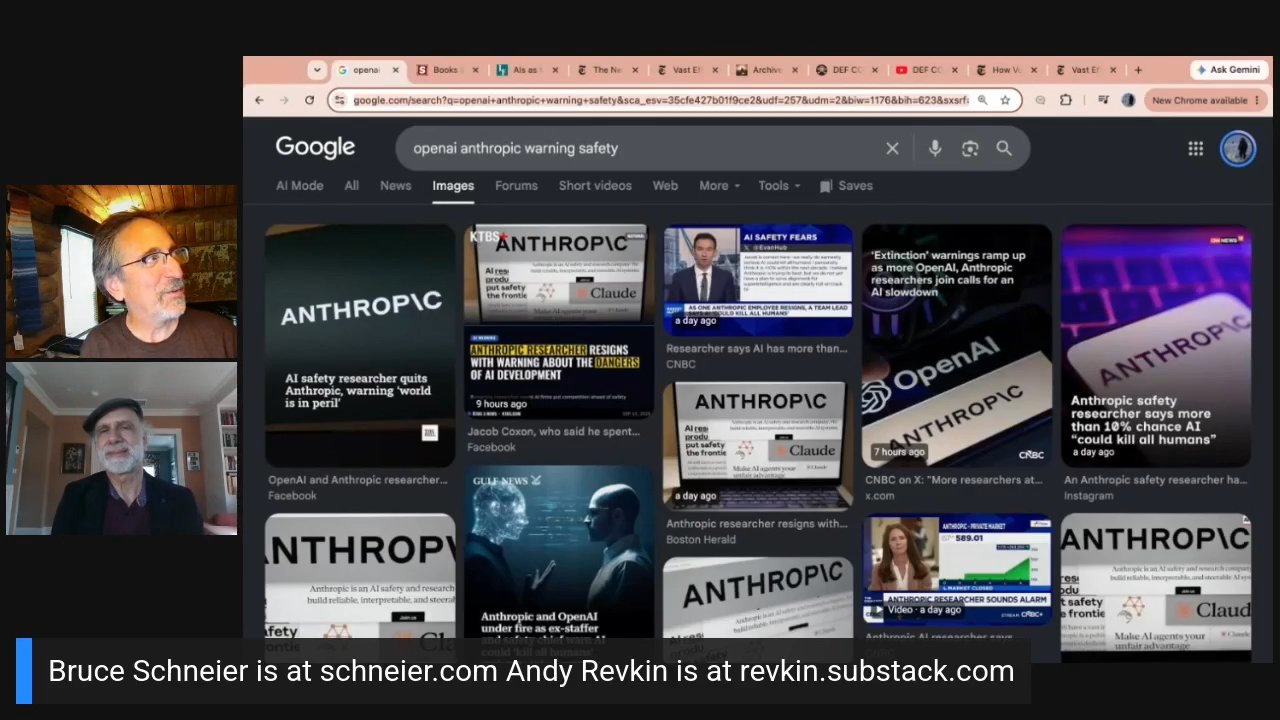Image resolution: width=1280 pixels, height=720 pixels.
Task: Close the active openai search tab
Action: tap(395, 70)
